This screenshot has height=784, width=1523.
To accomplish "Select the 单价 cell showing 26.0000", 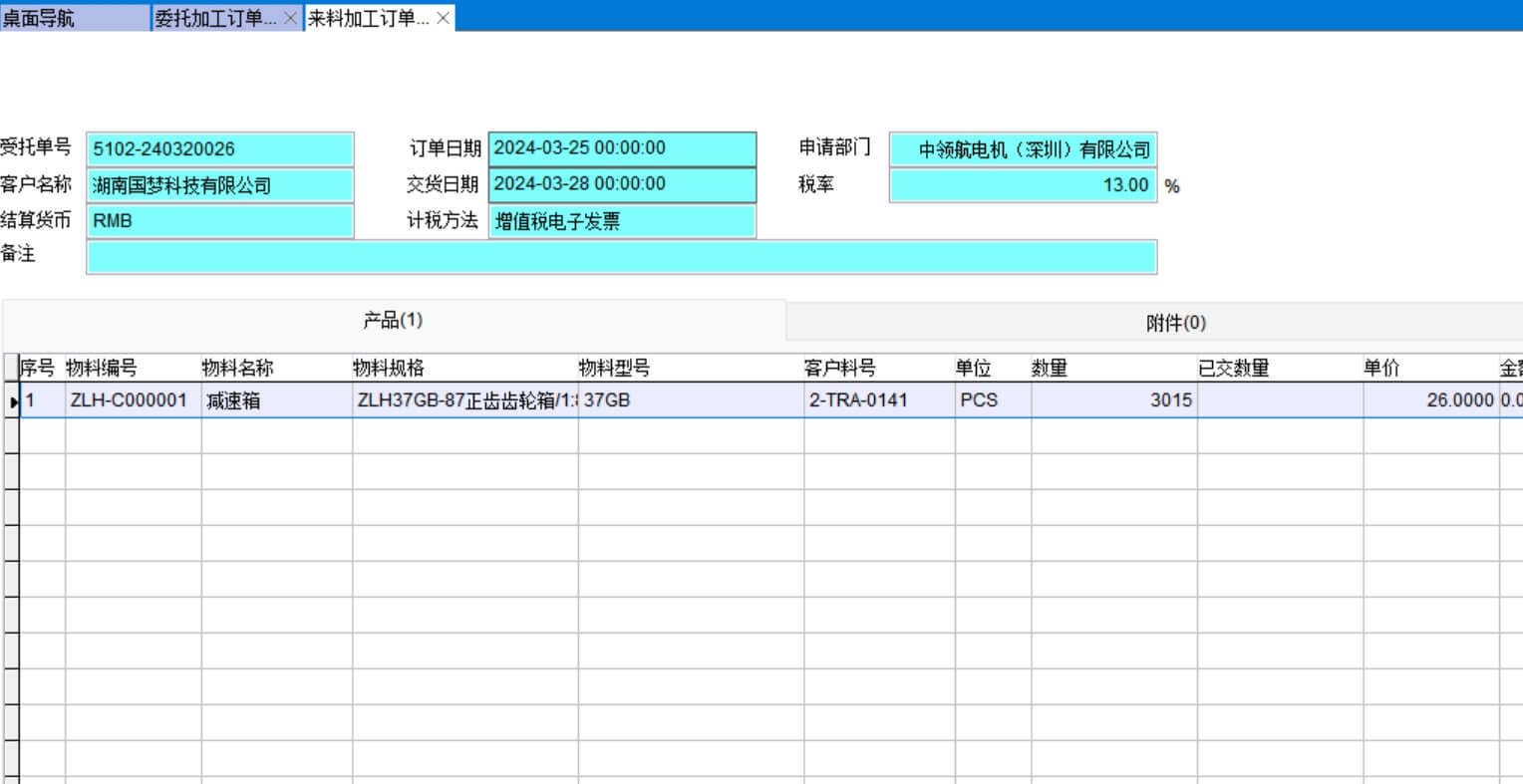I will (1430, 400).
